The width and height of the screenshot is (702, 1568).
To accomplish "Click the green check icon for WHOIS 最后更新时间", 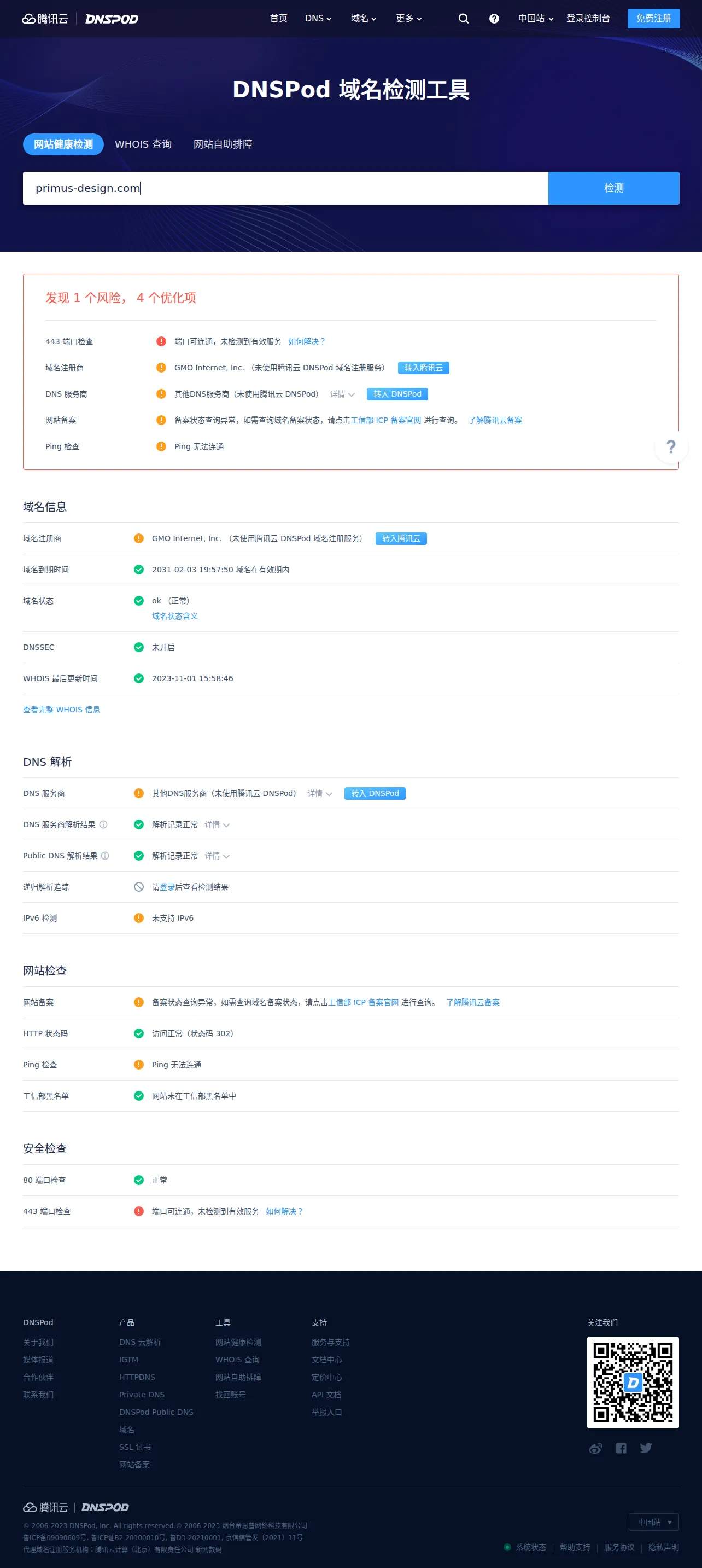I will click(139, 678).
